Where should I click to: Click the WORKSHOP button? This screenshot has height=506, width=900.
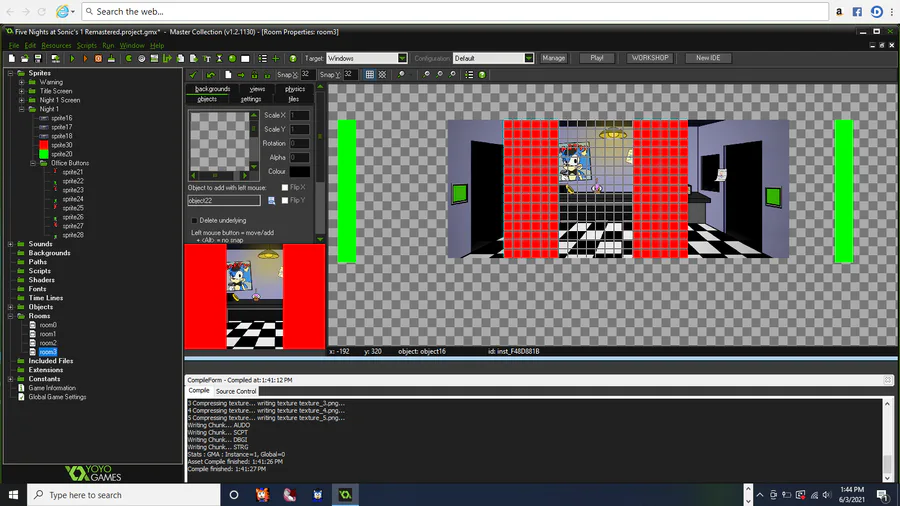(x=650, y=58)
